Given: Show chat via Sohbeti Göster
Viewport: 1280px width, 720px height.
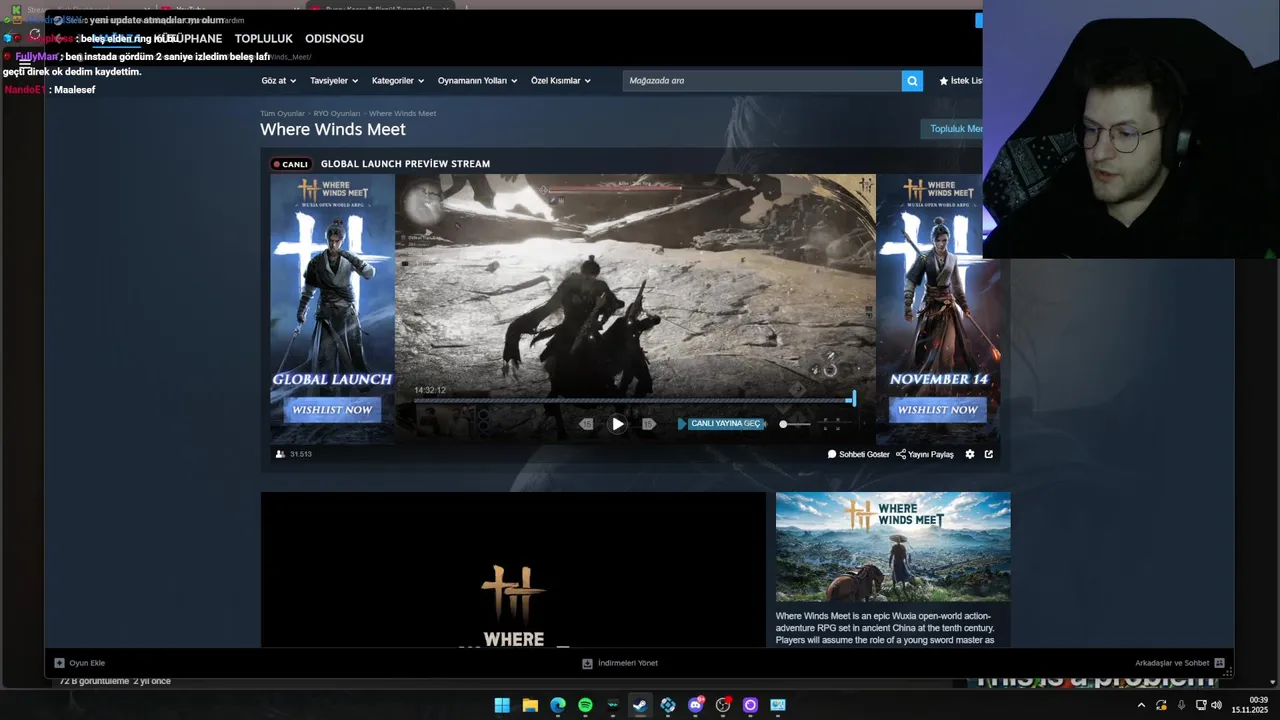Looking at the screenshot, I should click(858, 454).
